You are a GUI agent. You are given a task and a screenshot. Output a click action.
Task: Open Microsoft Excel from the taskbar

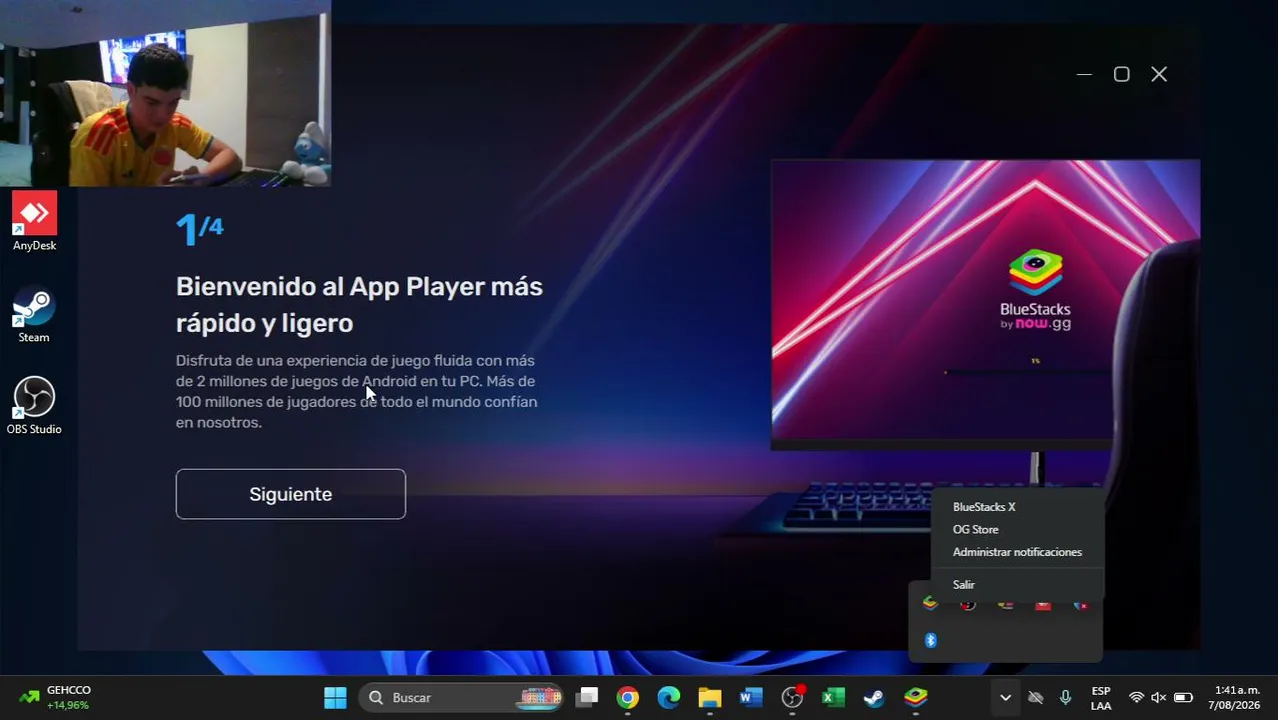(x=833, y=697)
